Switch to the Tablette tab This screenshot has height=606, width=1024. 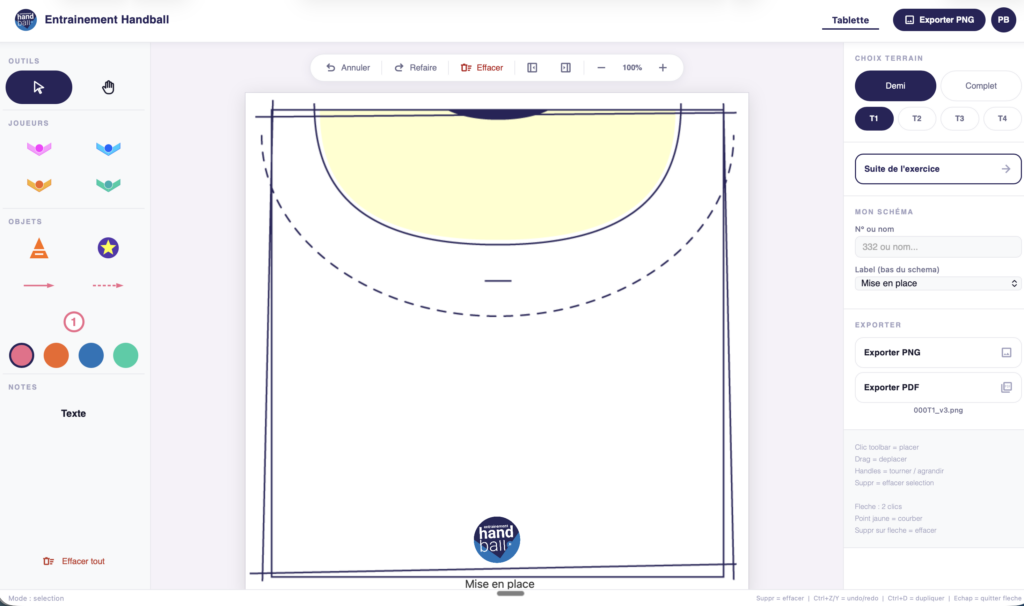tap(850, 19)
